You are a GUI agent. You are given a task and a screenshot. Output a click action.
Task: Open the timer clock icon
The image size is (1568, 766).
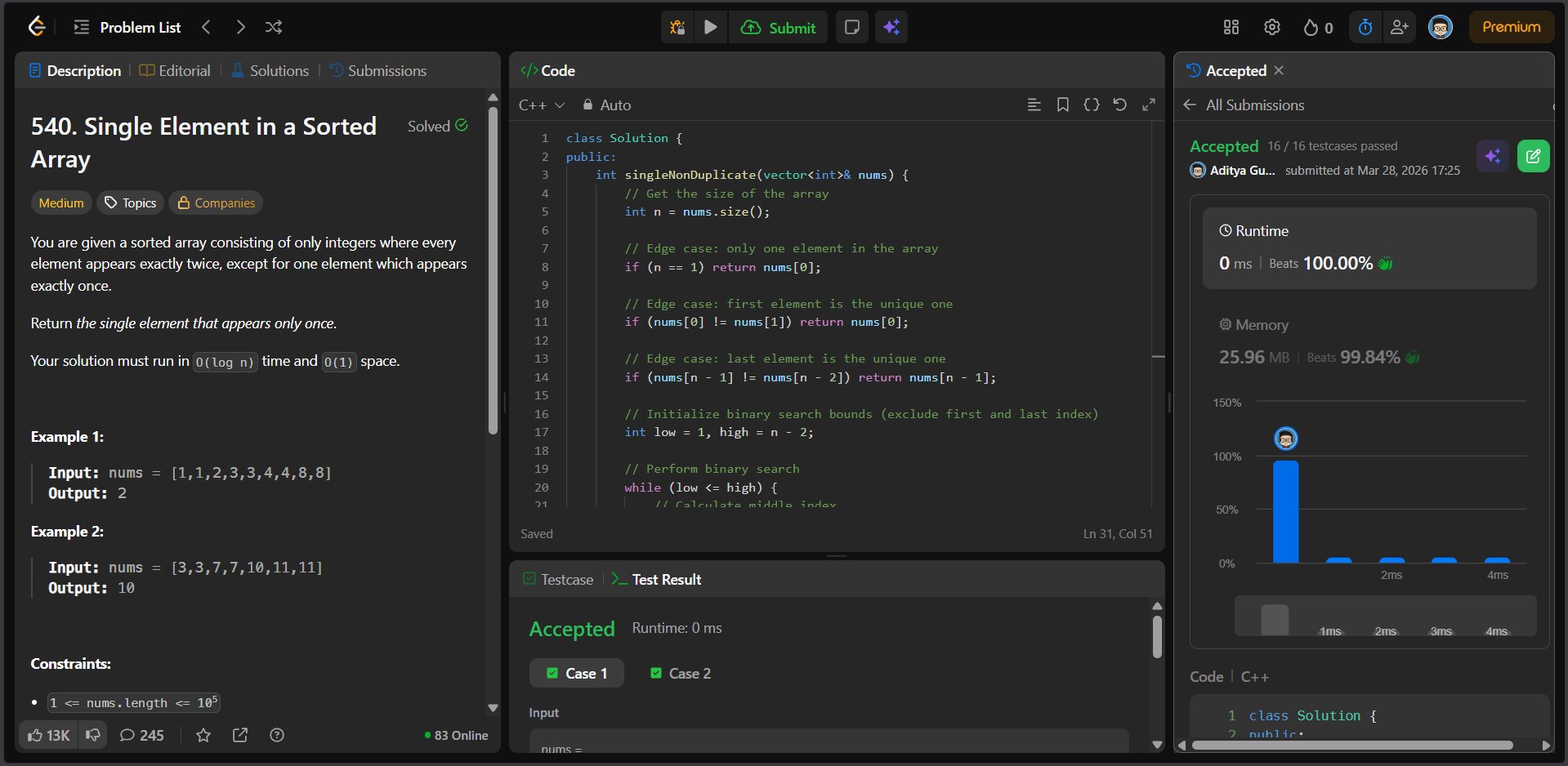[x=1365, y=27]
